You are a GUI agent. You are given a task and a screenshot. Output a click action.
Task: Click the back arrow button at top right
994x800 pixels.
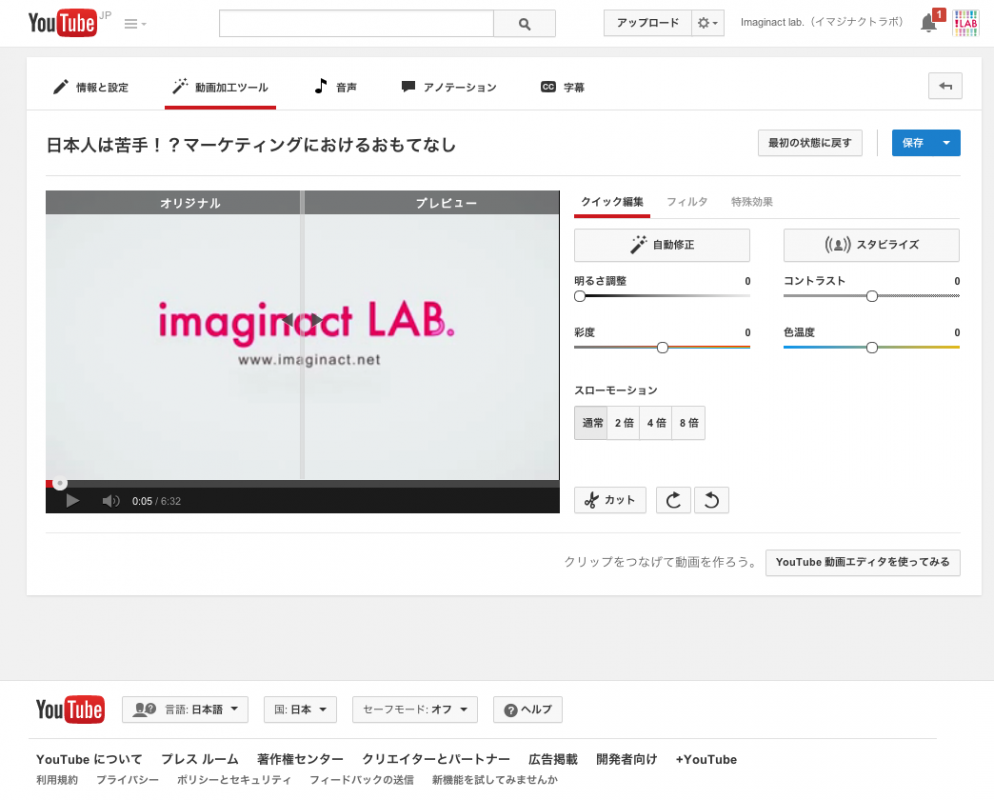coord(945,86)
